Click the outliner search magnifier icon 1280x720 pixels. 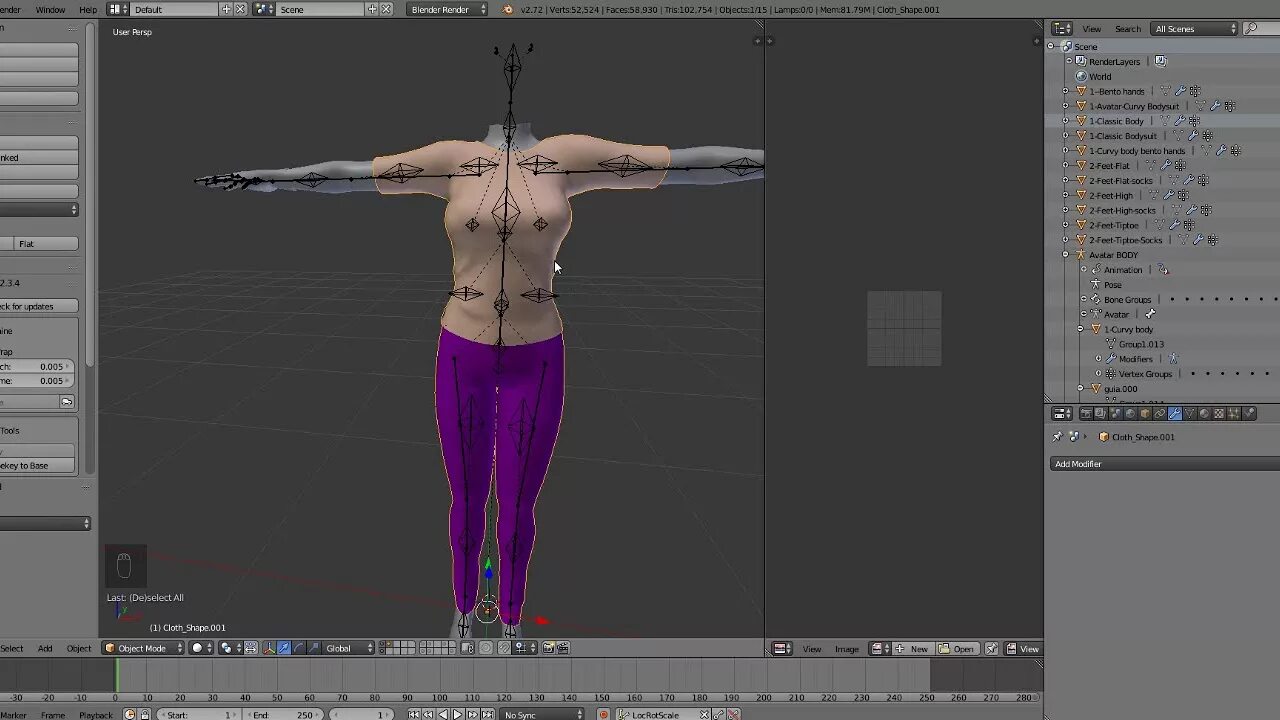tap(1250, 29)
